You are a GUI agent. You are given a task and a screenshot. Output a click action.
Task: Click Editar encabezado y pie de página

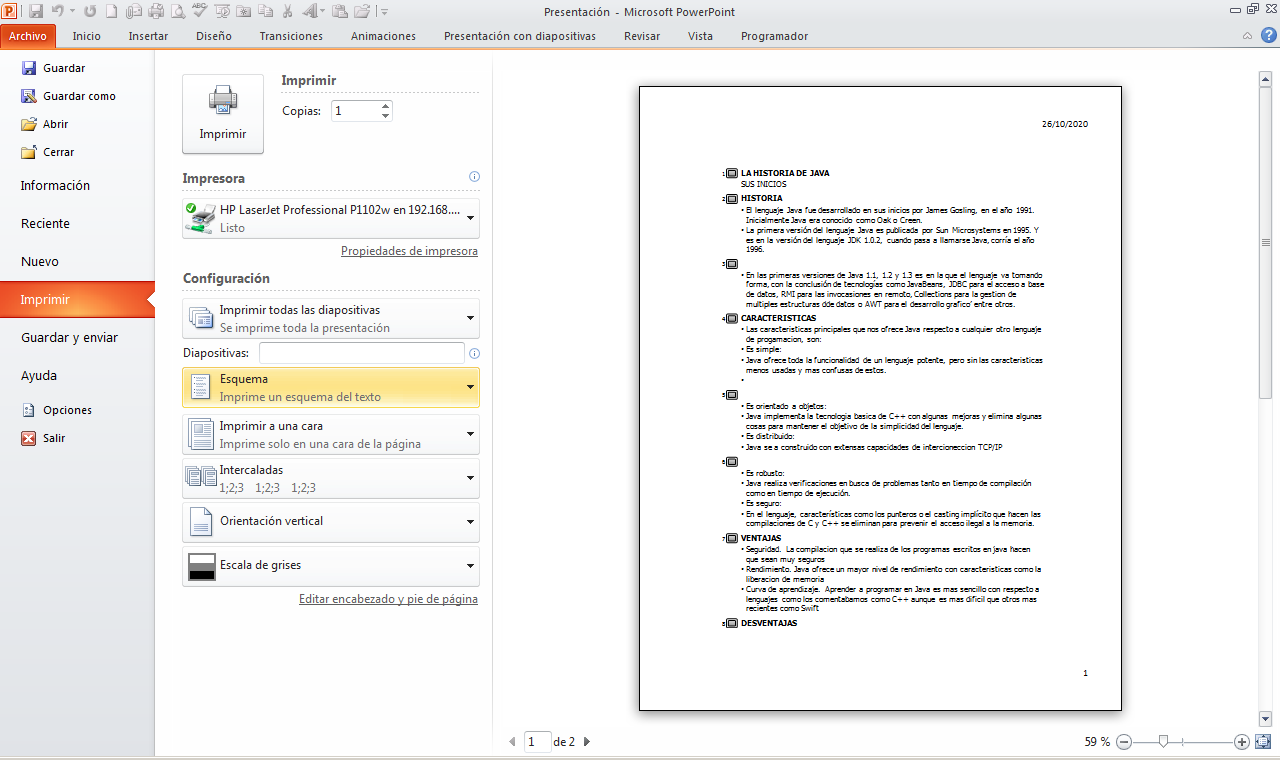click(388, 599)
